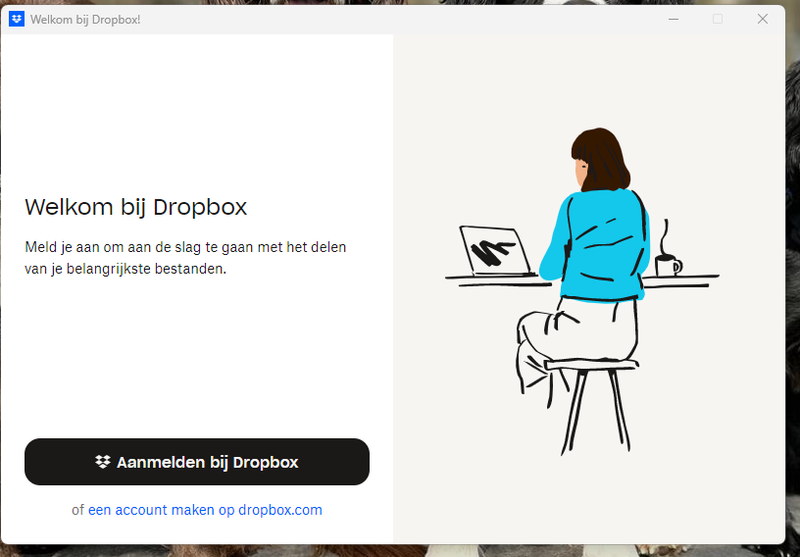Click the disabled maximize button in title bar
This screenshot has width=800, height=557.
point(718,19)
